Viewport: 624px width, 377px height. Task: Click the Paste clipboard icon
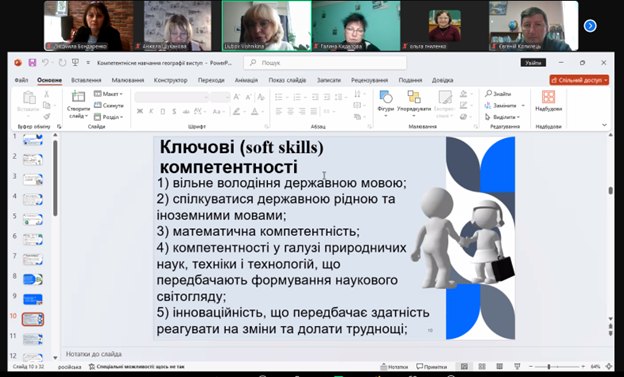click(x=29, y=98)
